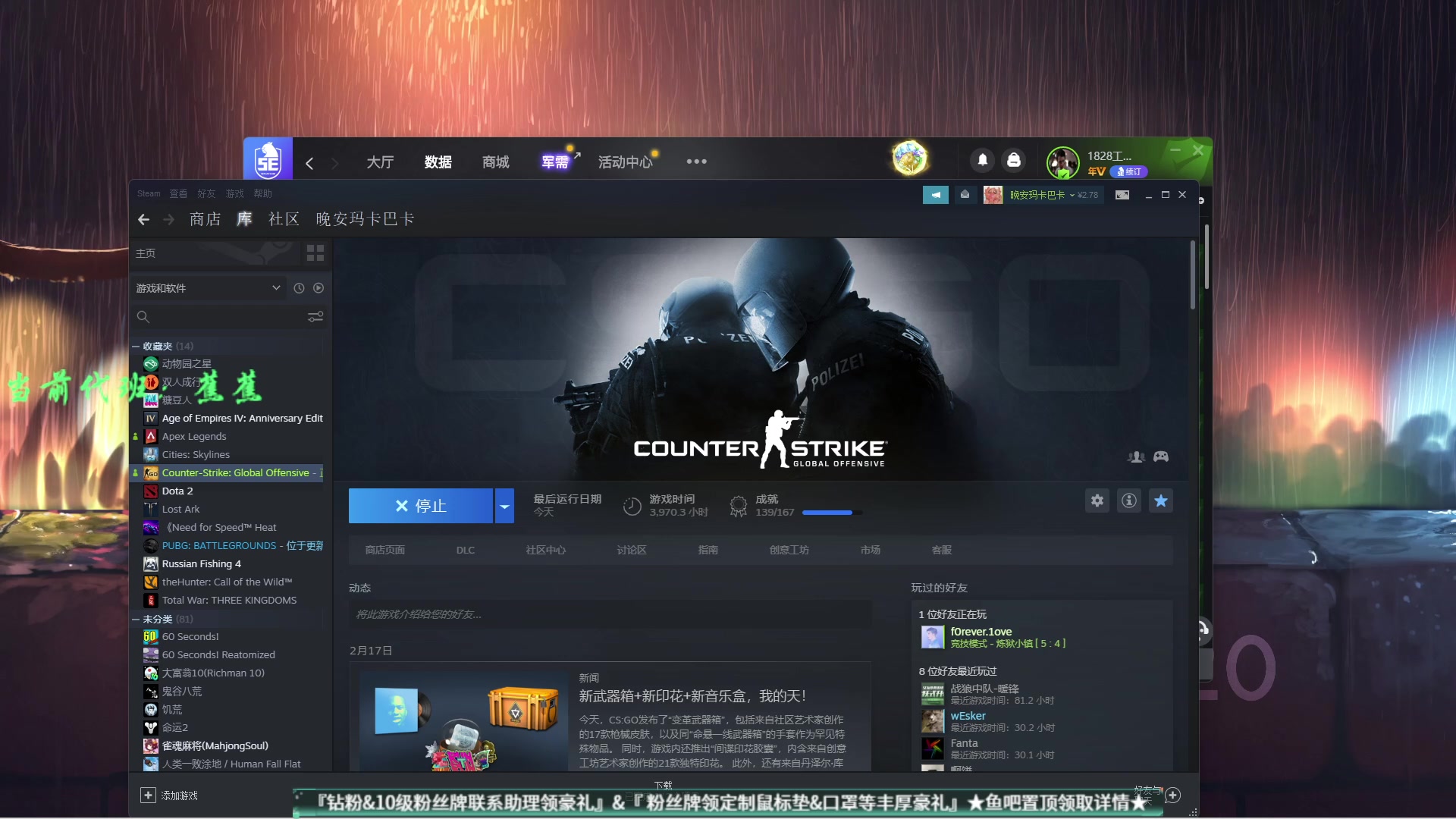This screenshot has width=1456, height=819.
Task: Click the Steam announcements megaphone icon
Action: [x=935, y=195]
